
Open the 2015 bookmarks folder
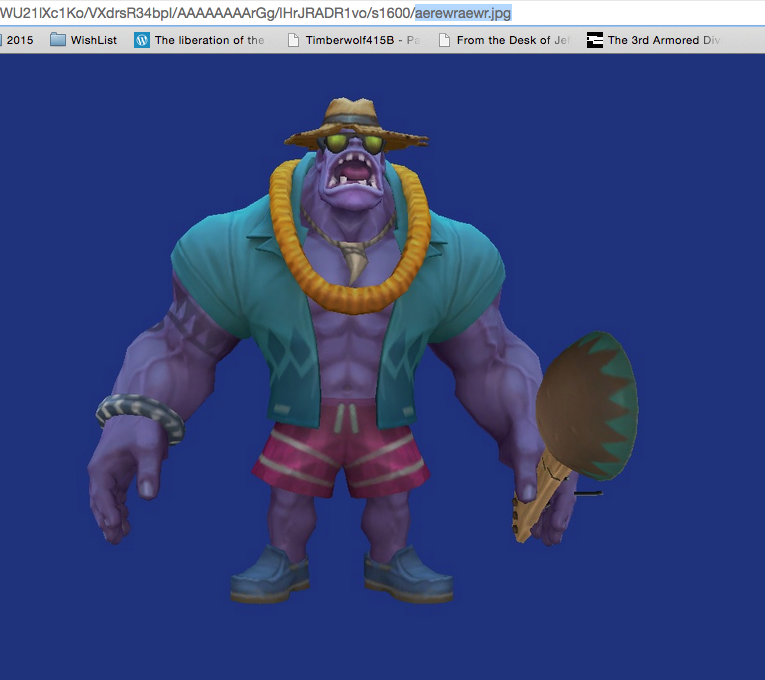tap(17, 40)
